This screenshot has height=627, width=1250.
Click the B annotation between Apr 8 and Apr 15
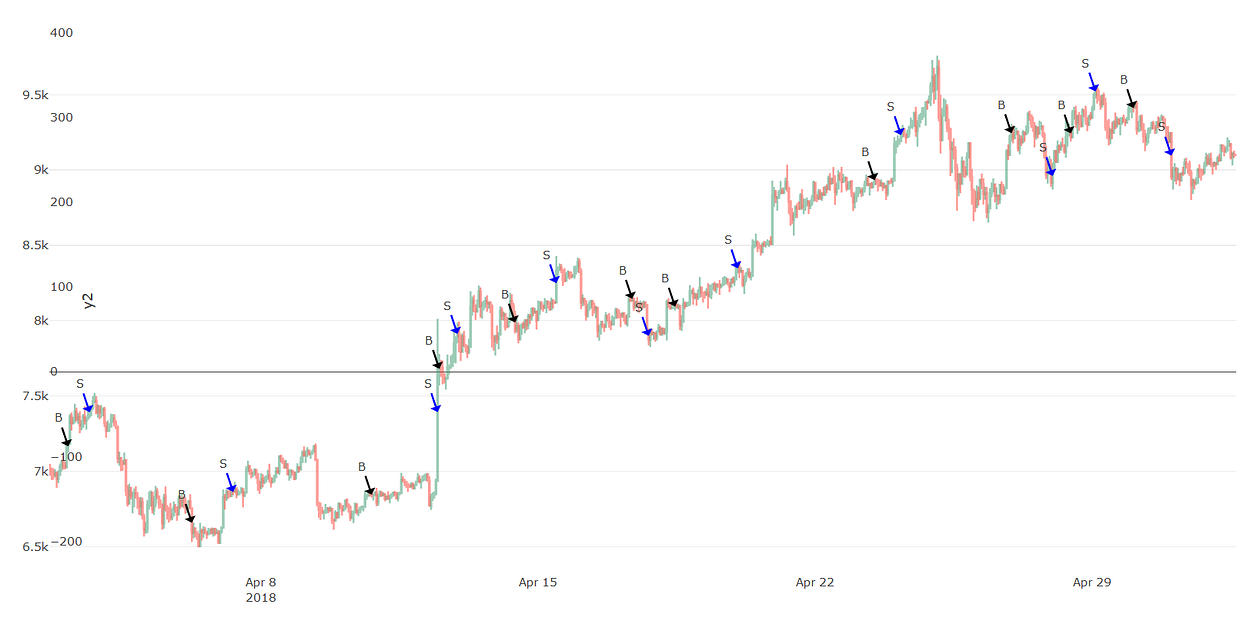tap(362, 467)
